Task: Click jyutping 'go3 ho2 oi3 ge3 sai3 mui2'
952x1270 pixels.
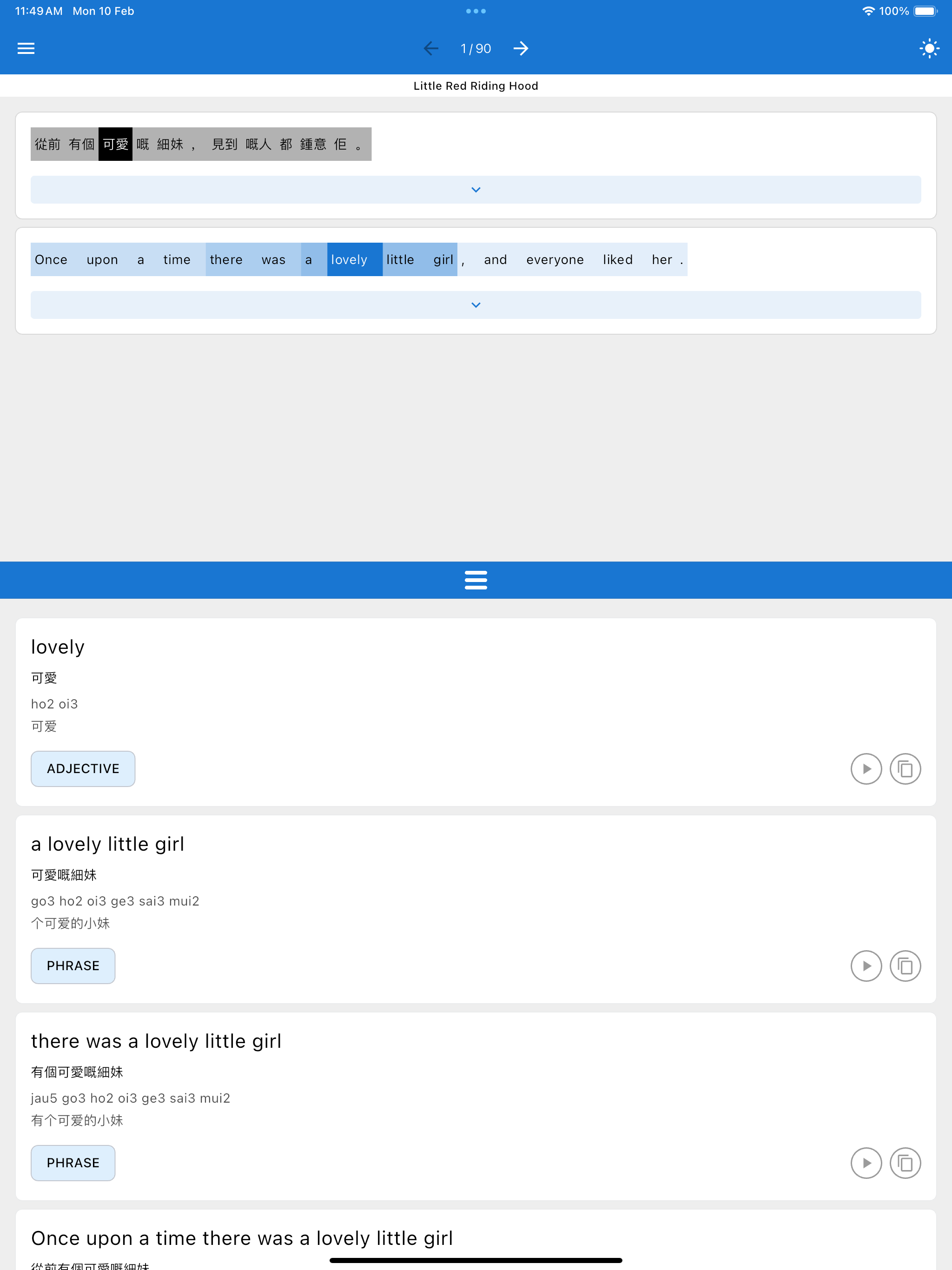Action: pos(115,901)
